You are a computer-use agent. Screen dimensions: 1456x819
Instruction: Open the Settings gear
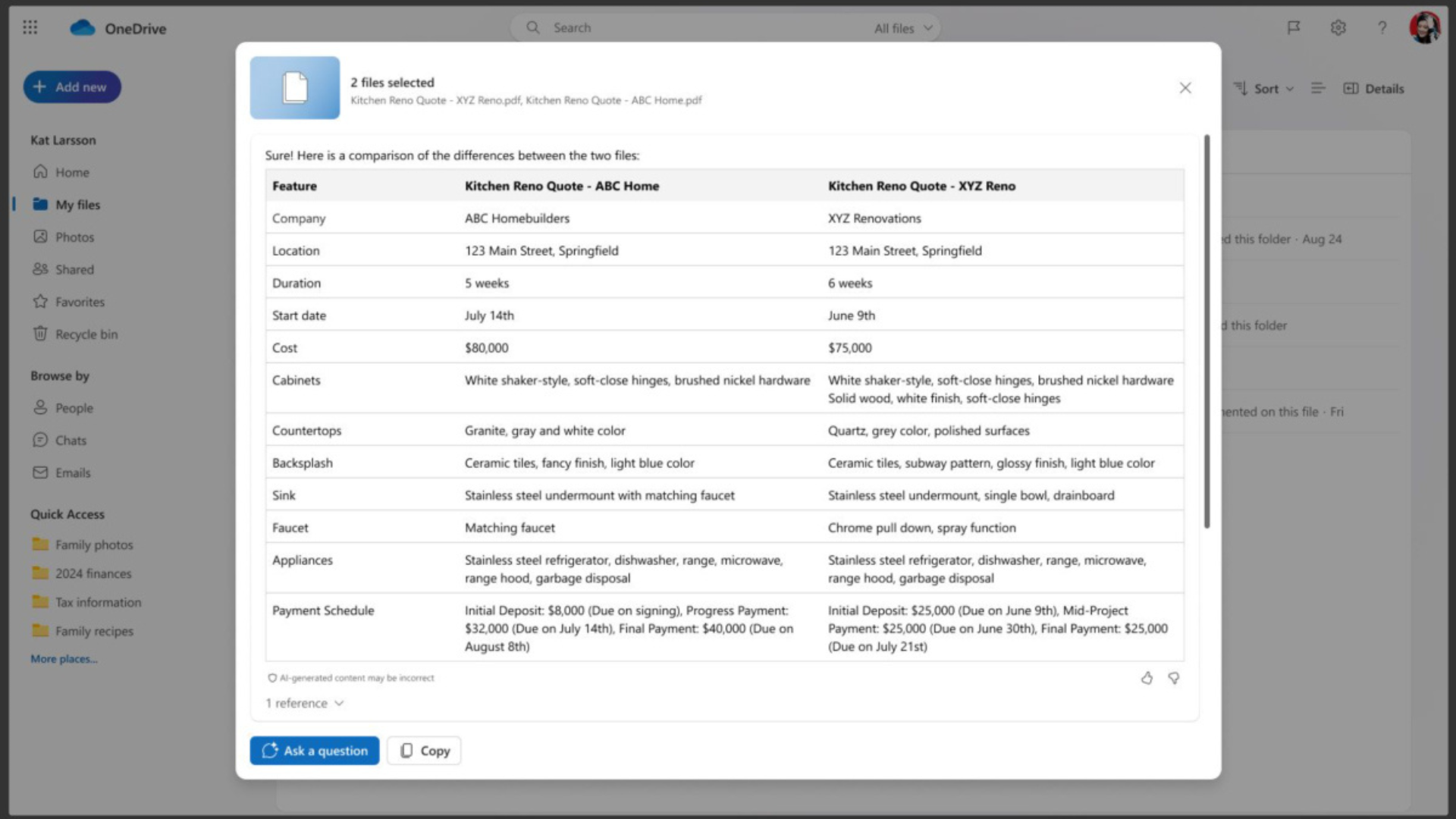(1338, 27)
